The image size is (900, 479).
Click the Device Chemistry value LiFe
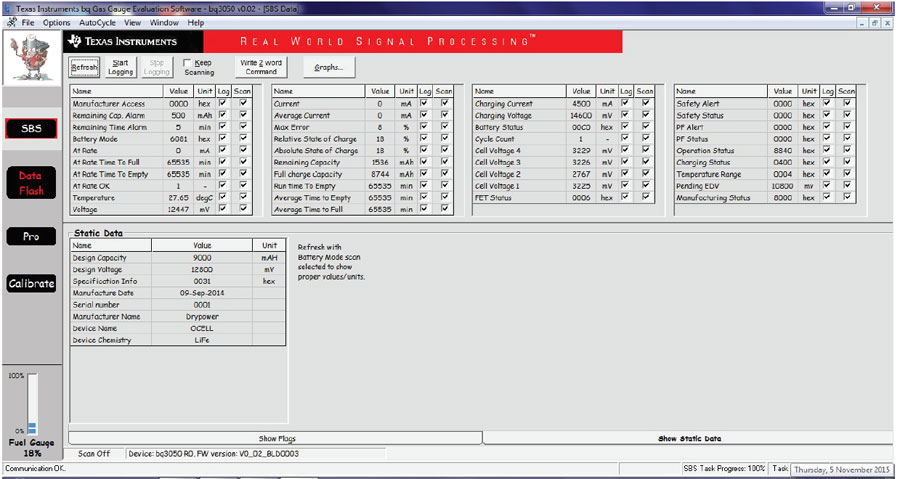click(202, 340)
